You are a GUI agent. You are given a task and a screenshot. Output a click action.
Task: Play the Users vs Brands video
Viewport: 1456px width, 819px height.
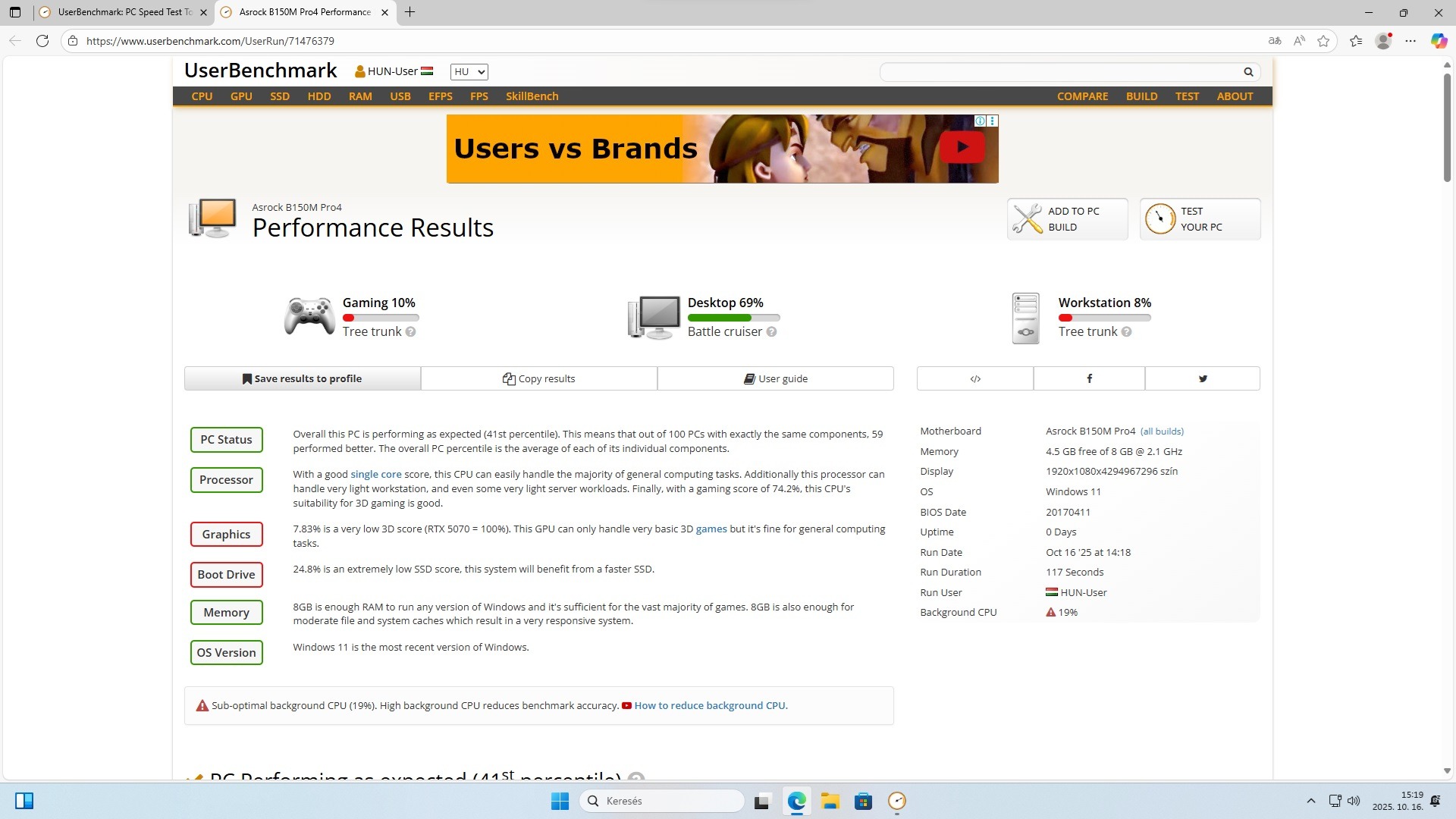click(962, 147)
